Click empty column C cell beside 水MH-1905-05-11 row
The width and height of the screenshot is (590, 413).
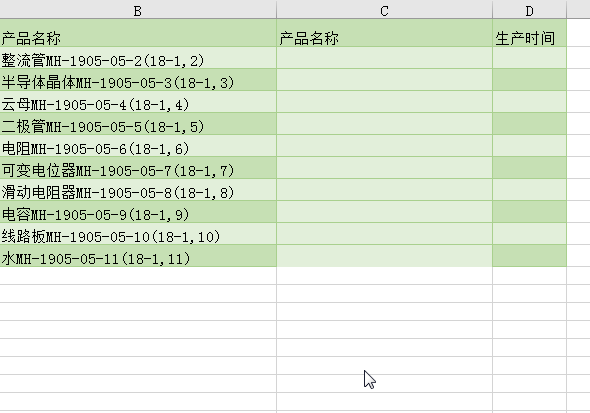(384, 256)
